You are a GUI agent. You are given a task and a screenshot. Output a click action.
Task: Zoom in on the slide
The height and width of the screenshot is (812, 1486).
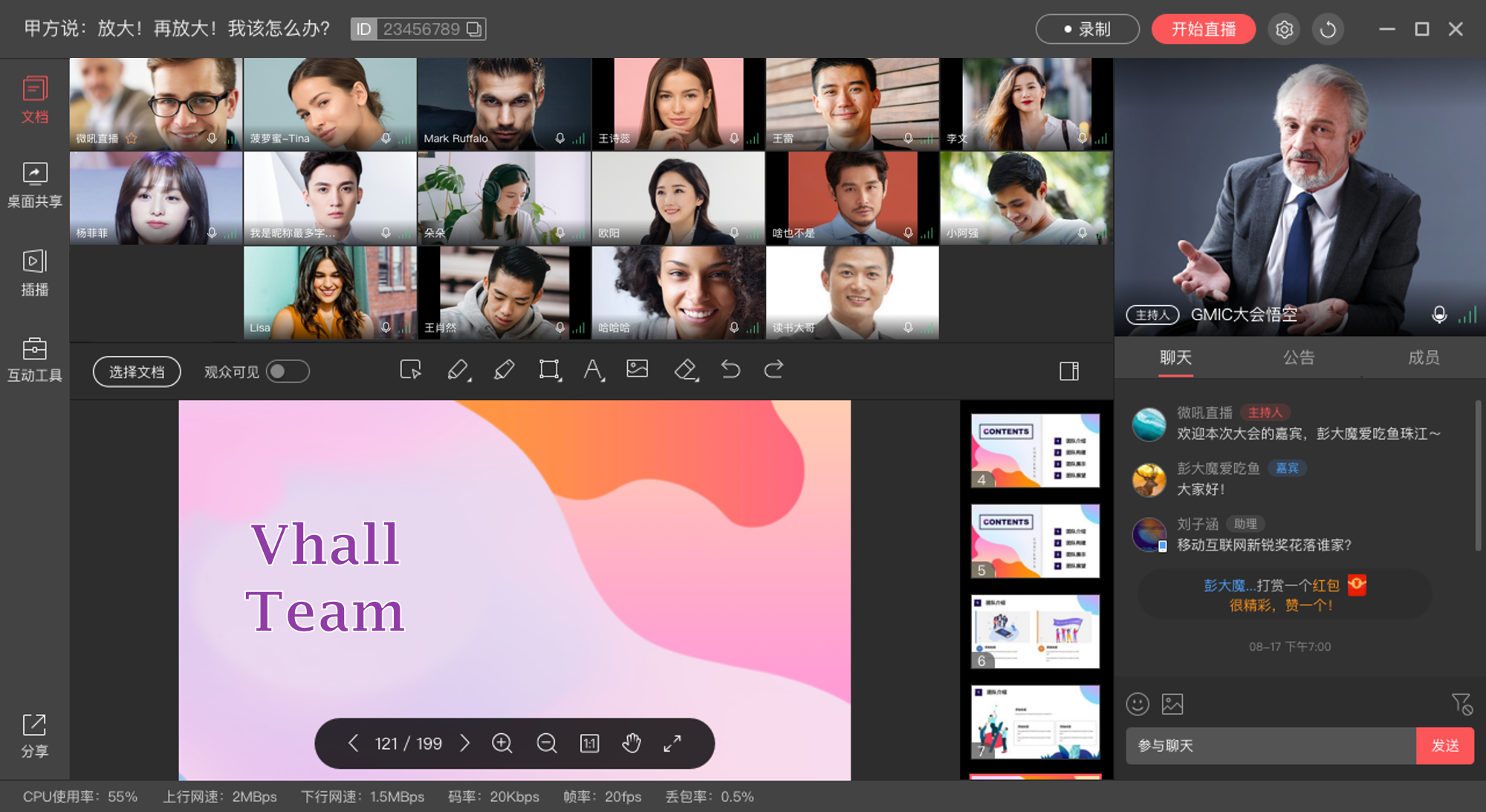click(502, 743)
